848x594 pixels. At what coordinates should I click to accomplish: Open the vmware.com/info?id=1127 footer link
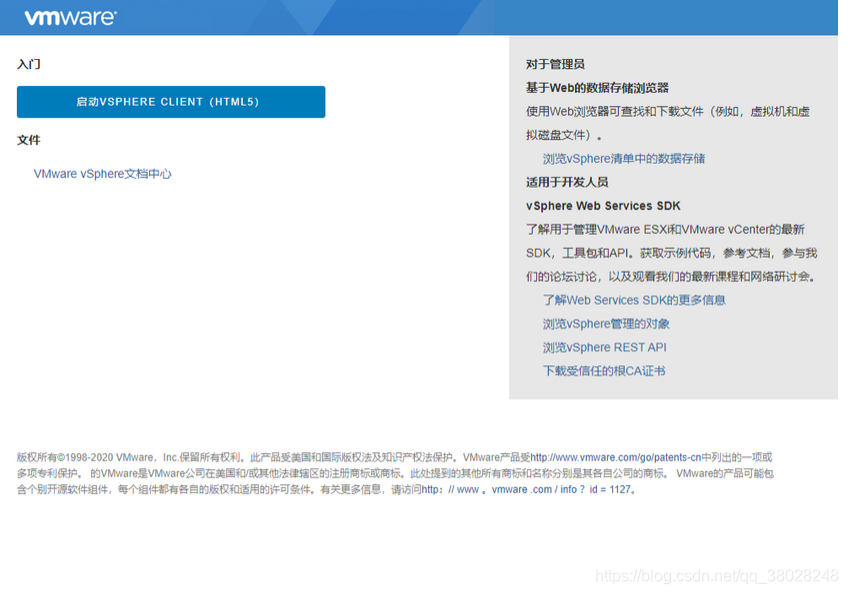pyautogui.click(x=526, y=490)
